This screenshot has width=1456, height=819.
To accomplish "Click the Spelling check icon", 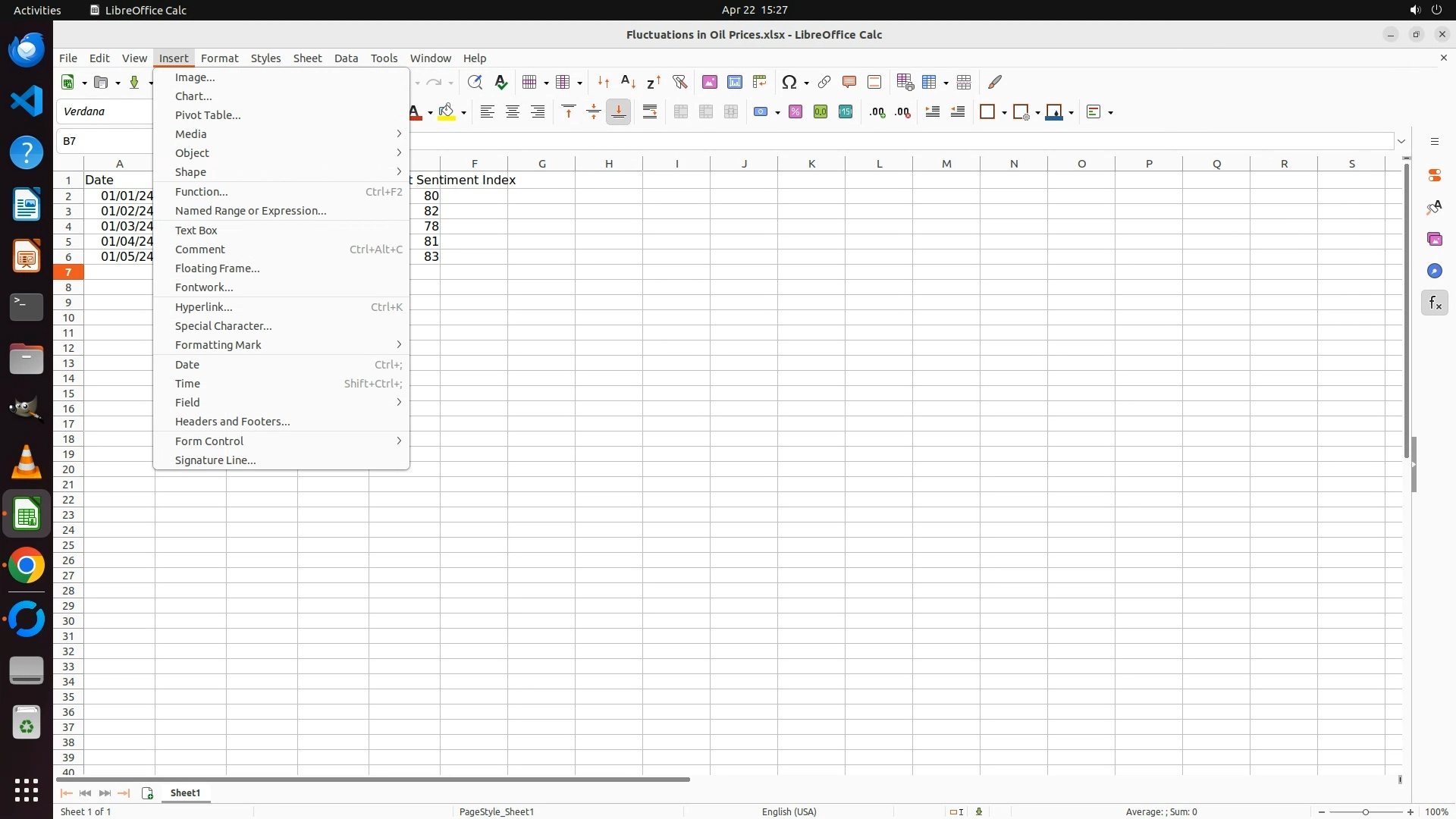I will pos(501,82).
